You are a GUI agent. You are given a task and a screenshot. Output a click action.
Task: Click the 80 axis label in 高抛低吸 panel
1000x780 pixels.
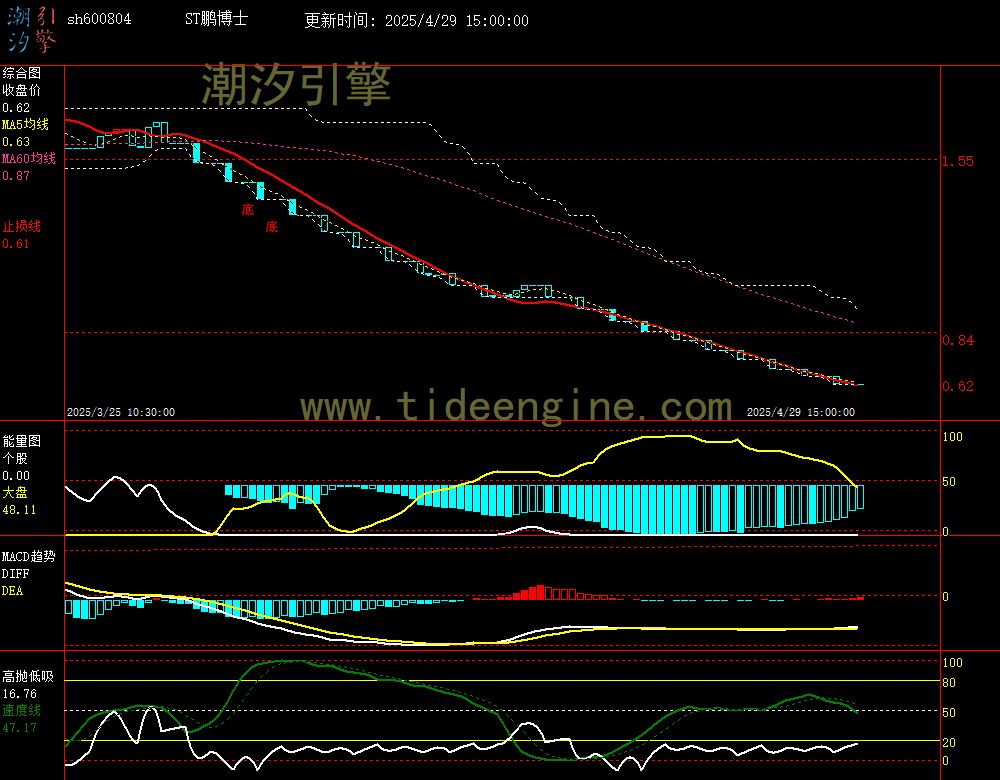(x=949, y=683)
